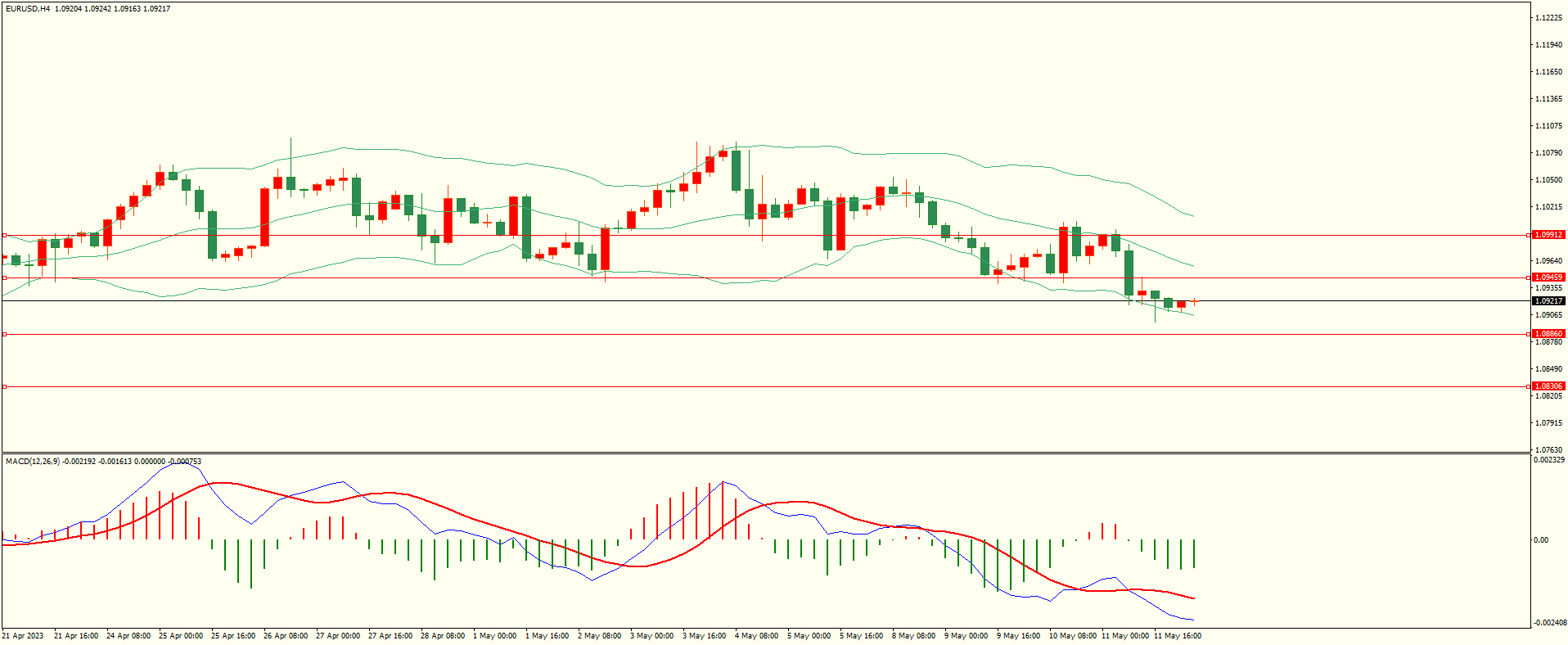The image size is (1568, 645).
Task: Select the 1.09459 price level label
Action: (1548, 277)
